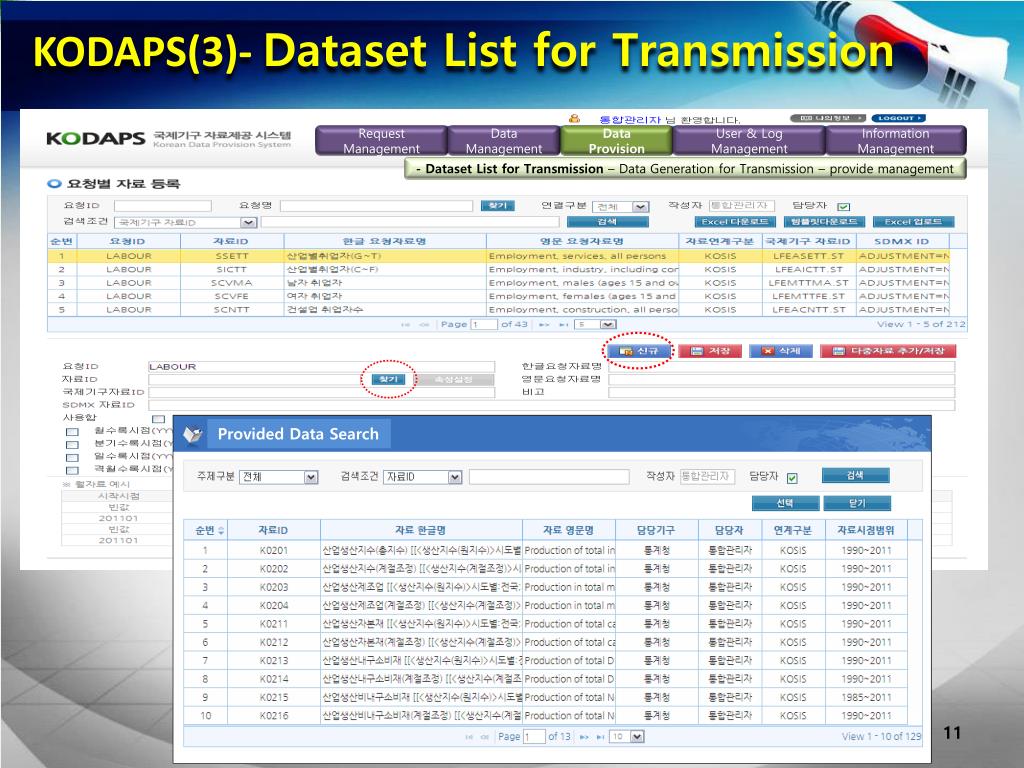Go to last page in main dataset pager
The image size is (1024, 768).
pyautogui.click(x=563, y=325)
